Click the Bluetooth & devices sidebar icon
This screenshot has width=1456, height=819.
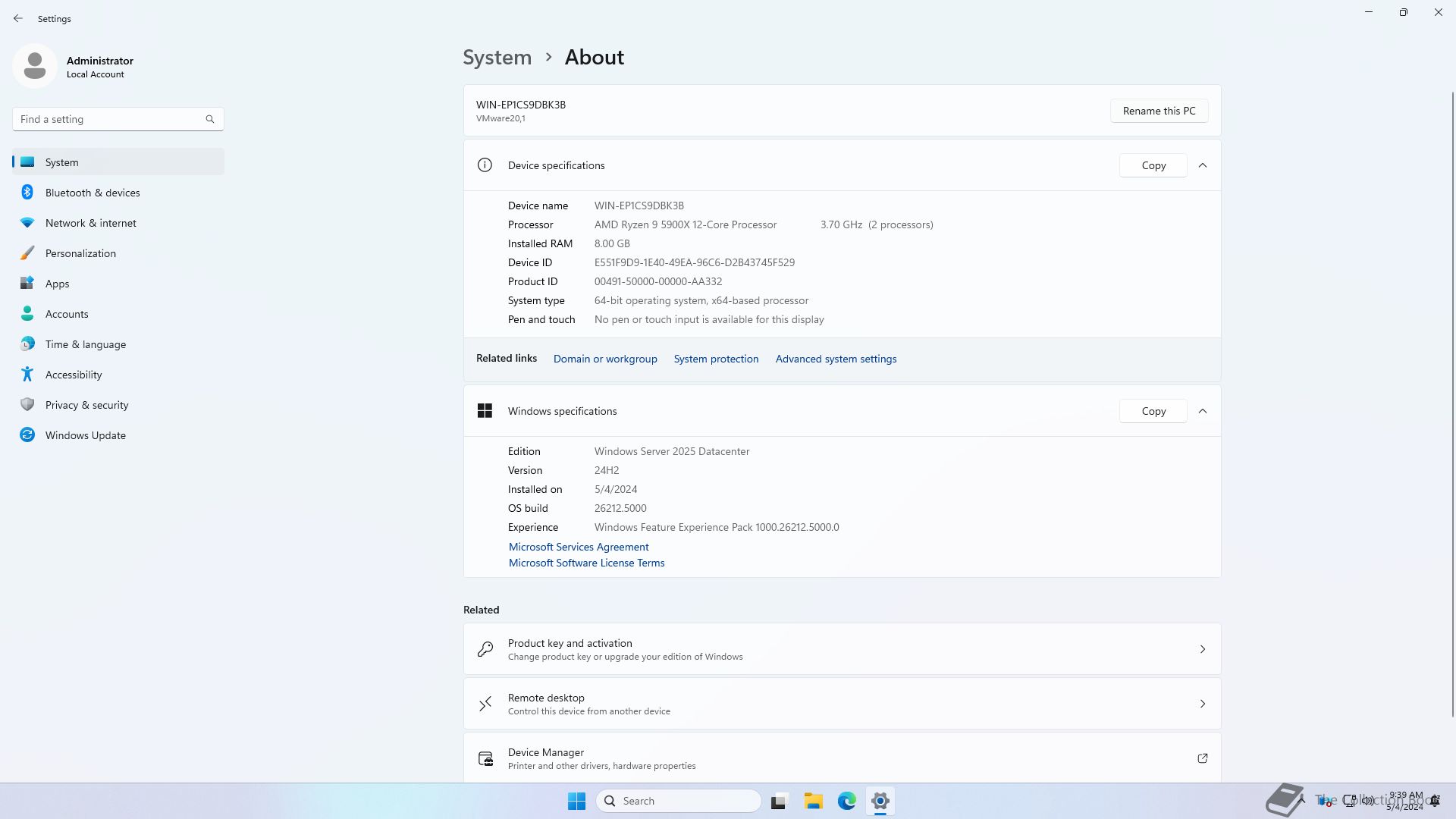tap(27, 193)
